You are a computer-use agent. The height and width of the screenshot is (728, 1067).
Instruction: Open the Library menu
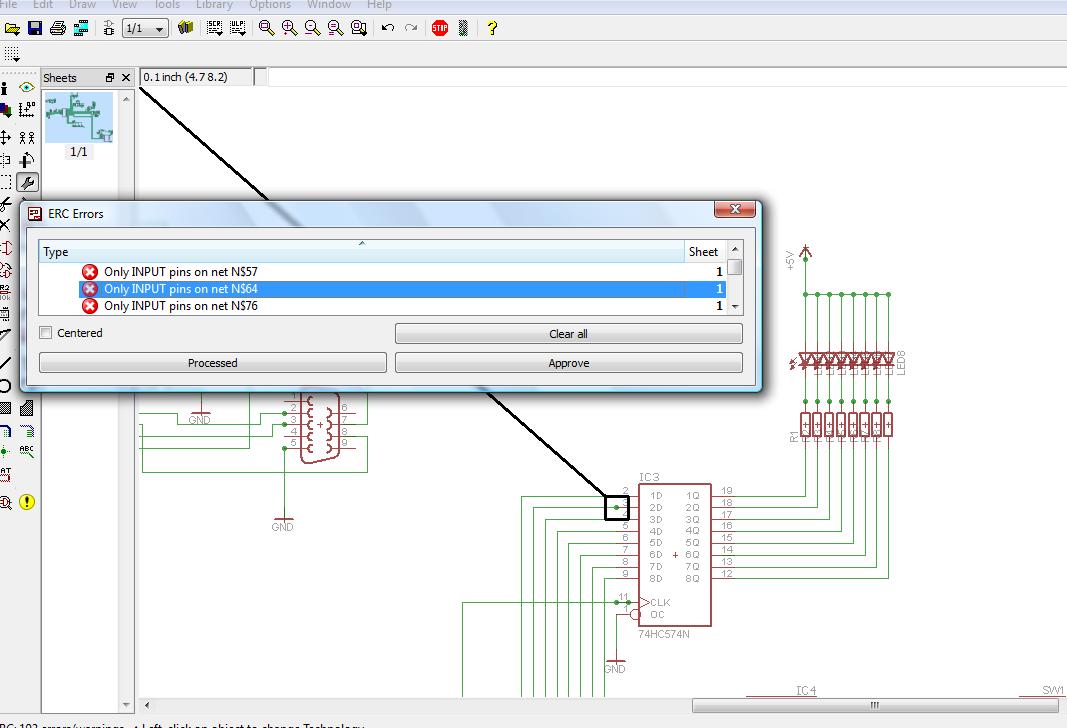point(214,5)
